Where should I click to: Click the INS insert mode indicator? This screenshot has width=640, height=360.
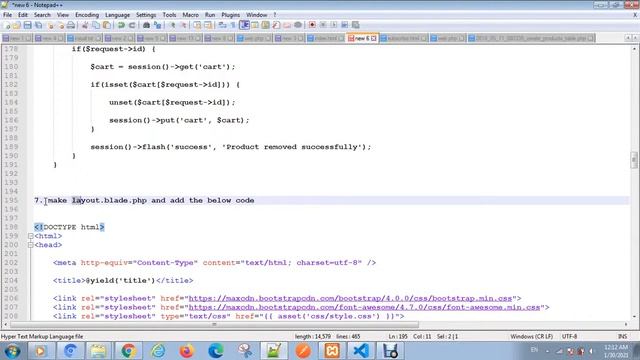[x=622, y=336]
